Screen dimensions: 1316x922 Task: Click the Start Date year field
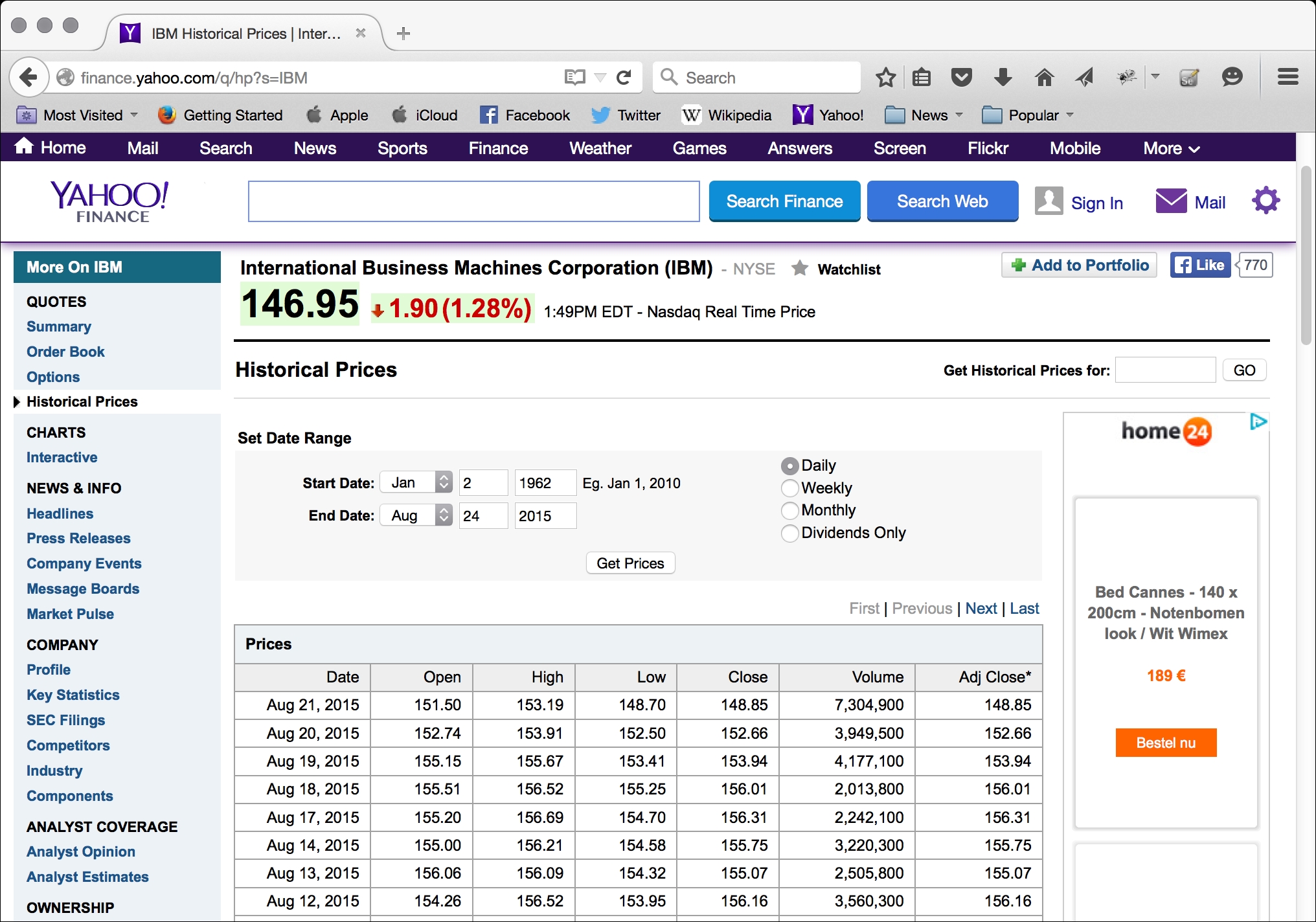point(545,482)
